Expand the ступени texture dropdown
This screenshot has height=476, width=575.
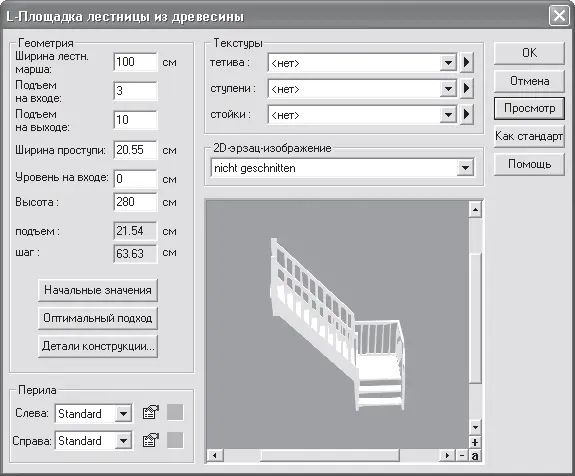pos(448,89)
